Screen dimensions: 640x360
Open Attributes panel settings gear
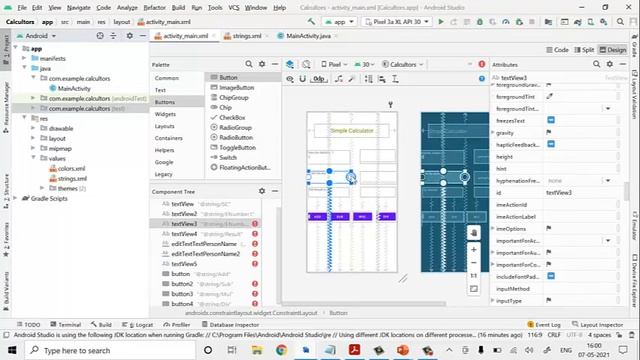(609, 64)
